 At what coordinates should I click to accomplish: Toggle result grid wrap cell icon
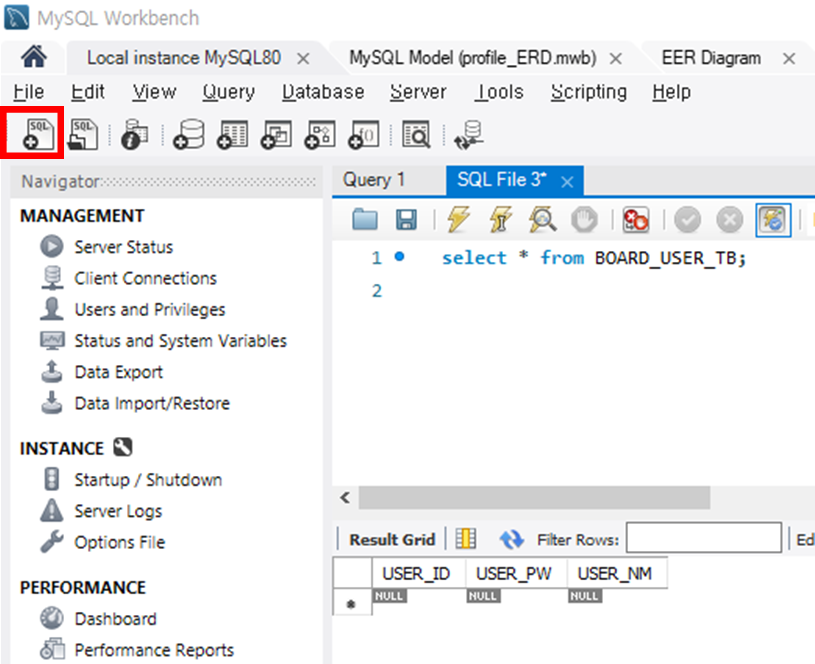pos(466,539)
